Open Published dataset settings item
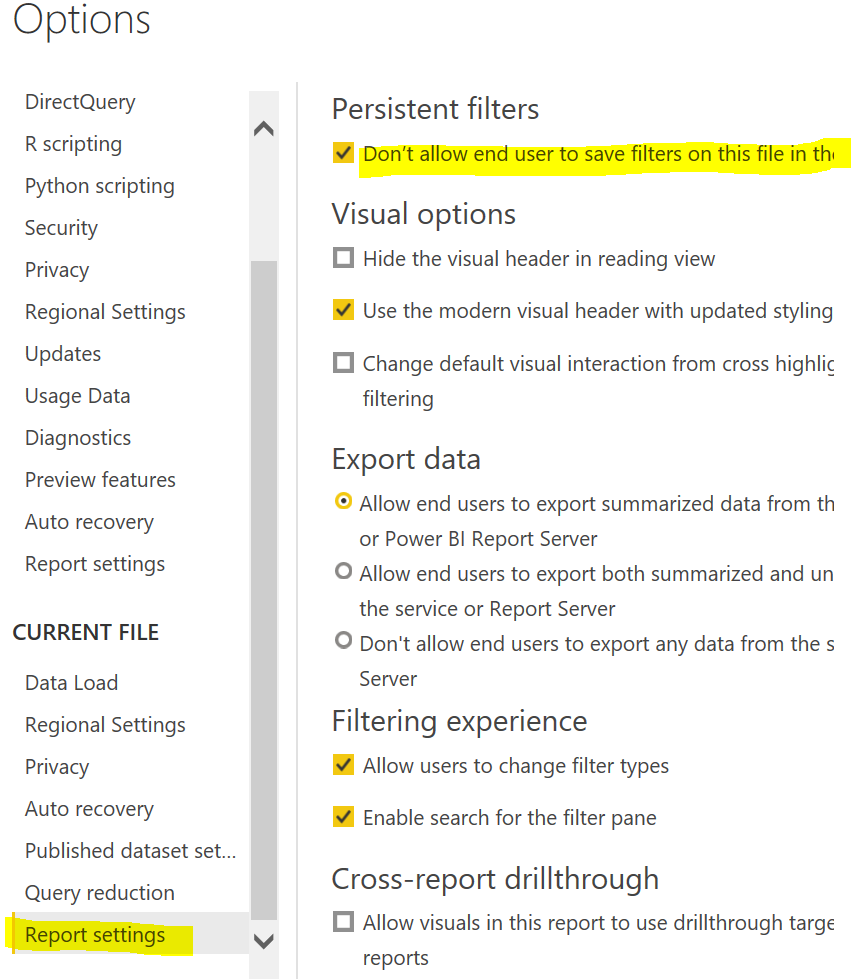 coord(130,851)
